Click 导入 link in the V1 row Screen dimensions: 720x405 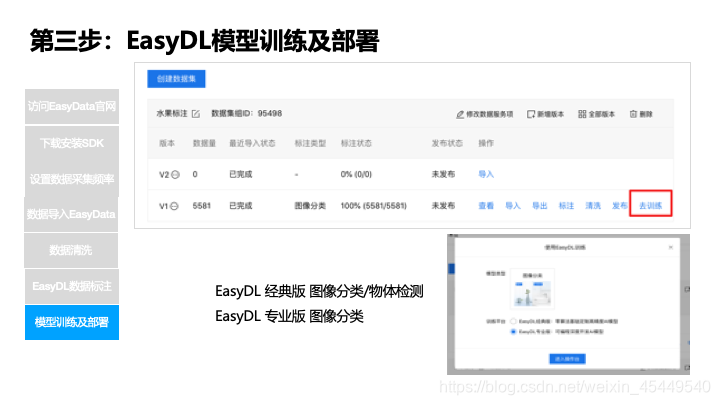513,206
